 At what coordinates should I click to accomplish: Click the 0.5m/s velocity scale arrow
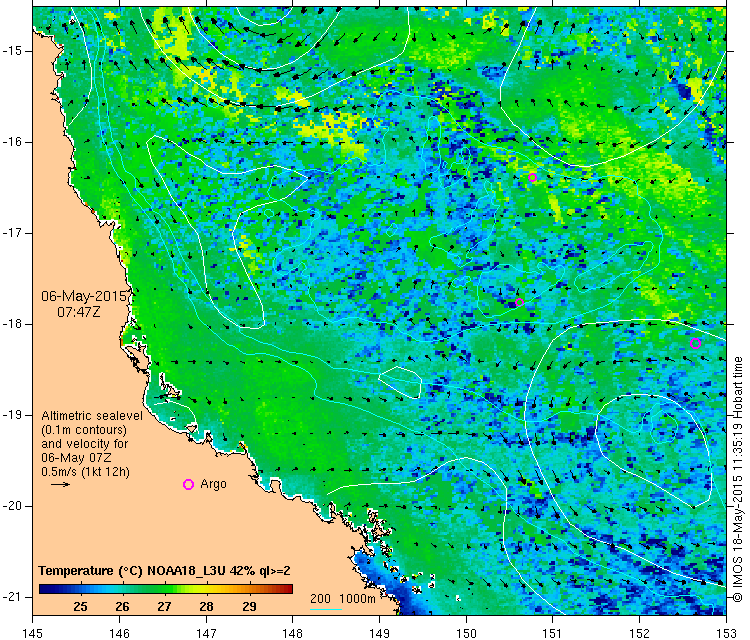[61, 485]
